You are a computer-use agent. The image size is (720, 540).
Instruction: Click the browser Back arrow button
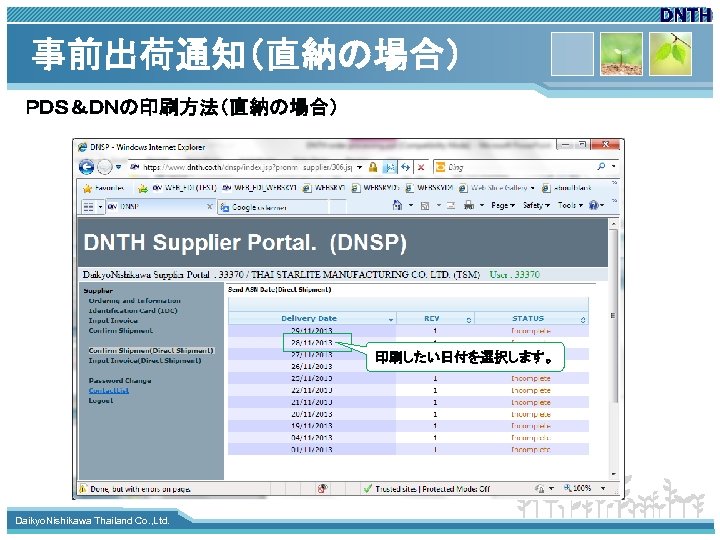pyautogui.click(x=86, y=167)
